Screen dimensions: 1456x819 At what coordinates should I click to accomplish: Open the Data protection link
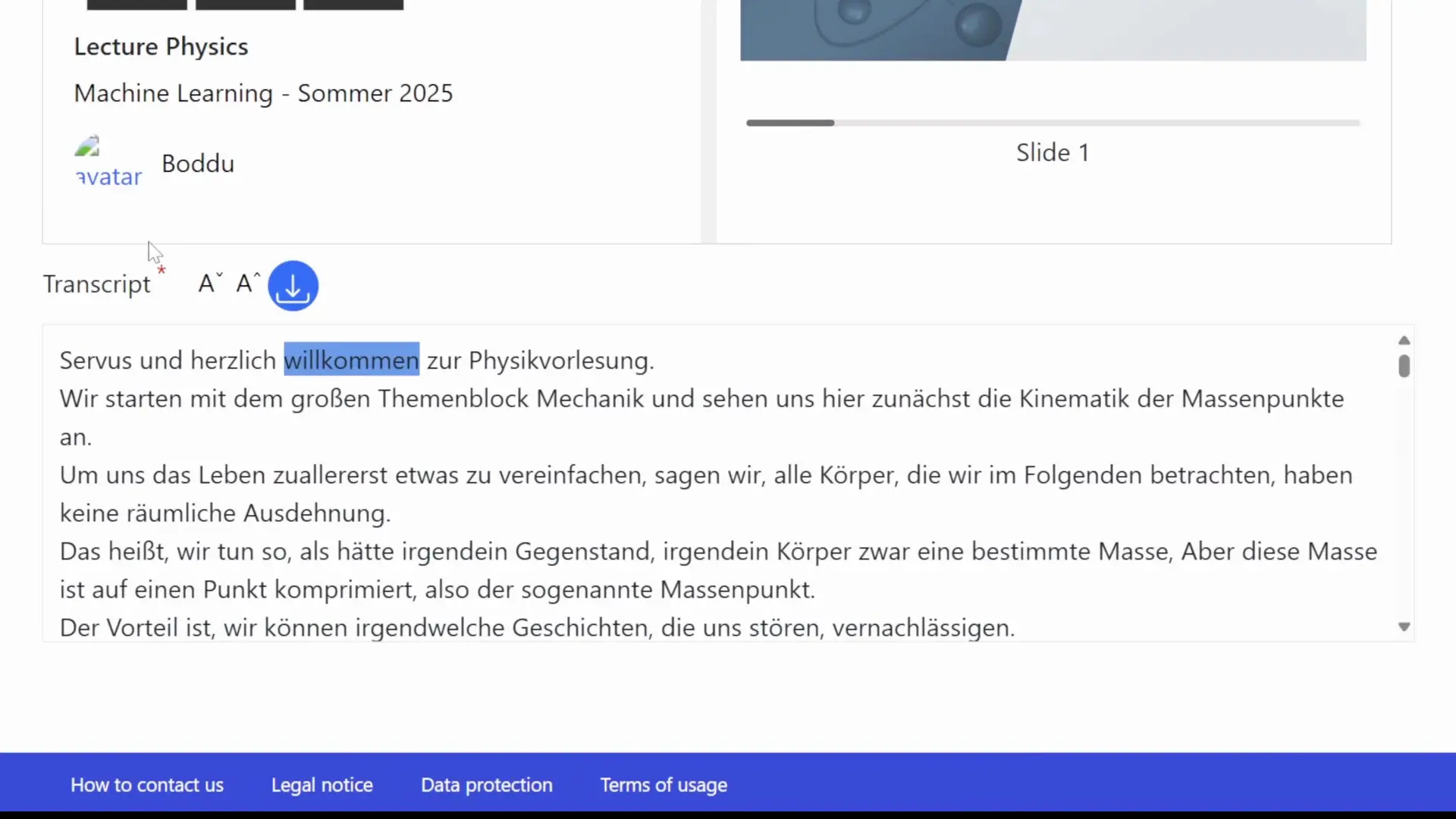pos(487,785)
